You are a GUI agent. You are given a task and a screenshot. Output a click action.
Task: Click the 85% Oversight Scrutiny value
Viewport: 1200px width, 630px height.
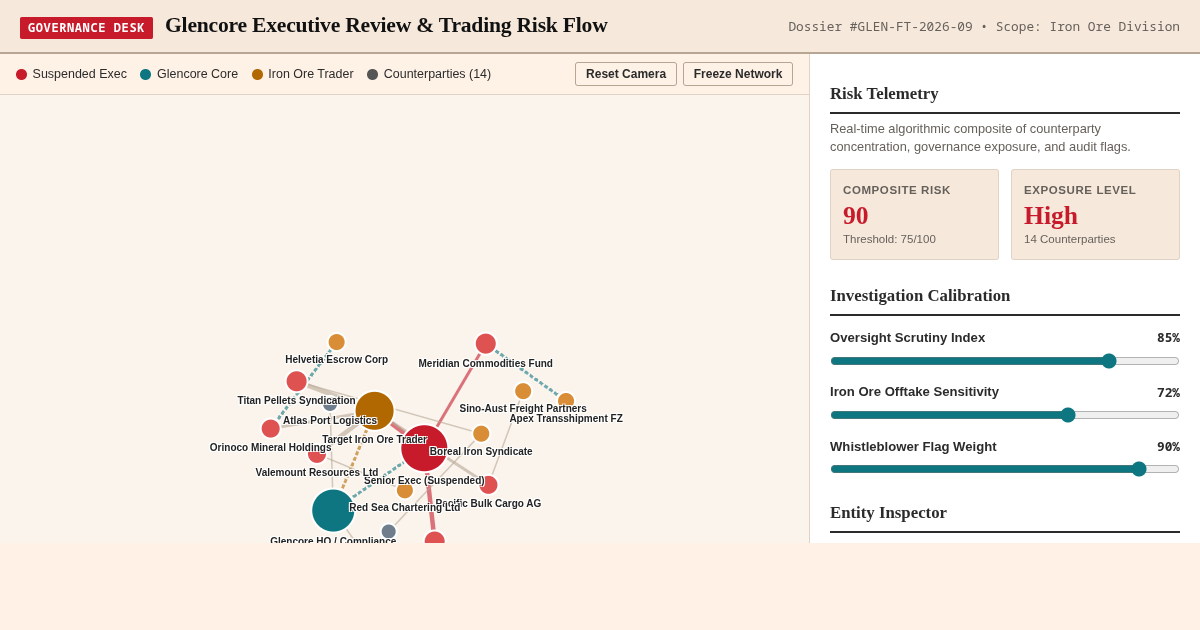tap(1168, 338)
